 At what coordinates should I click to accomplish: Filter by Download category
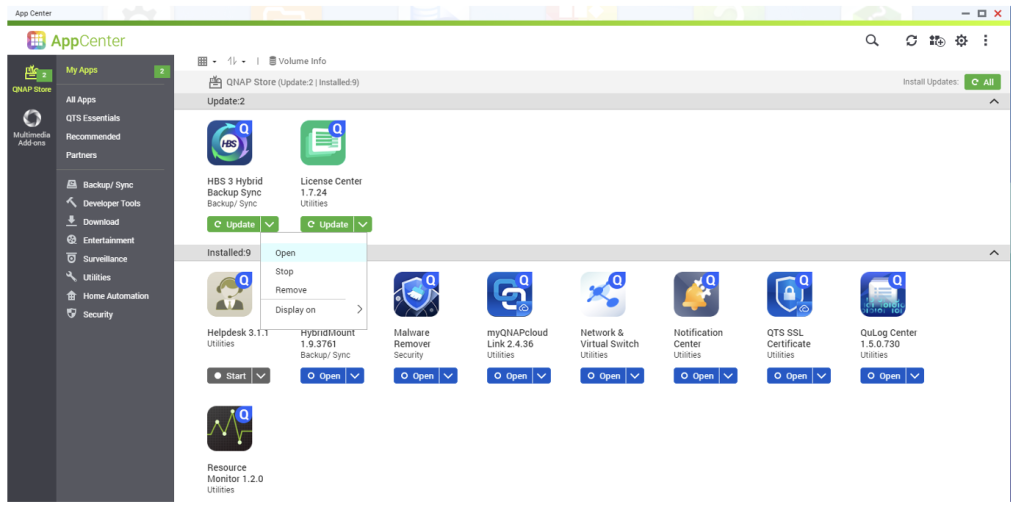(x=93, y=222)
